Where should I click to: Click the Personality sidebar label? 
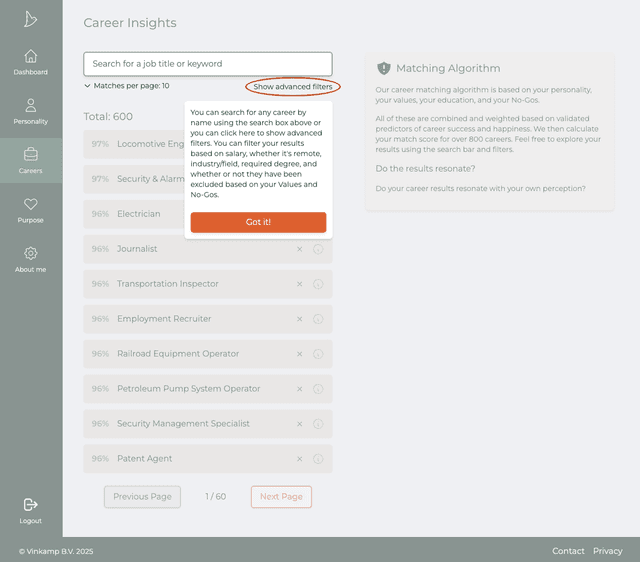(31, 122)
